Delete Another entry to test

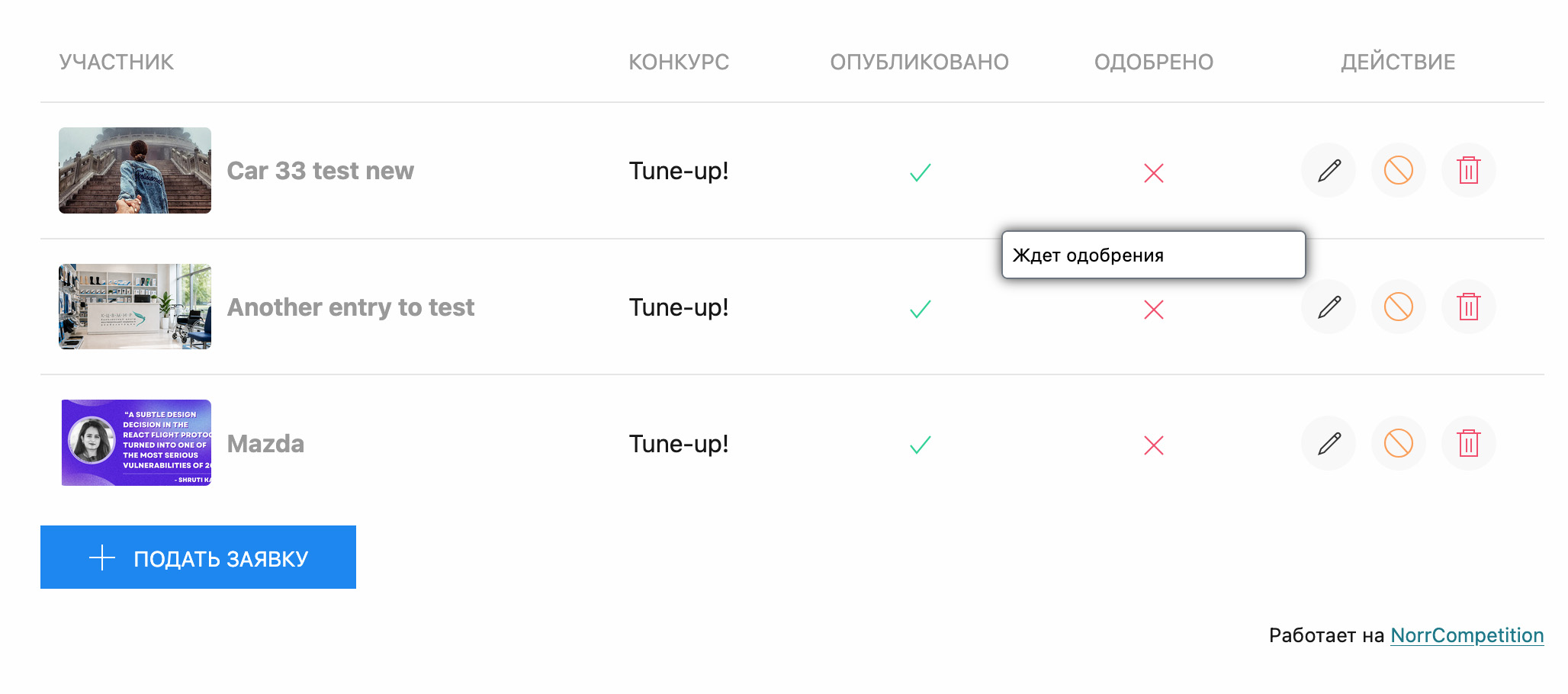click(1469, 307)
